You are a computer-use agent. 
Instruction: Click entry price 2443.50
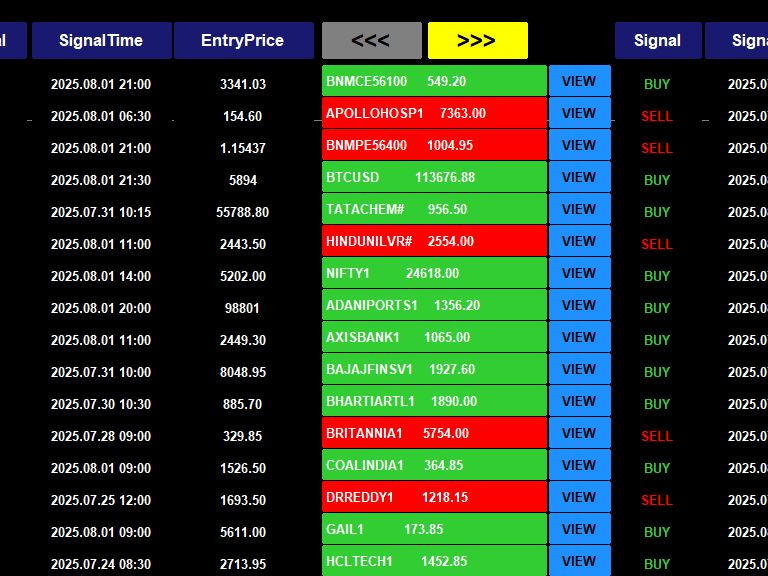[x=243, y=244]
